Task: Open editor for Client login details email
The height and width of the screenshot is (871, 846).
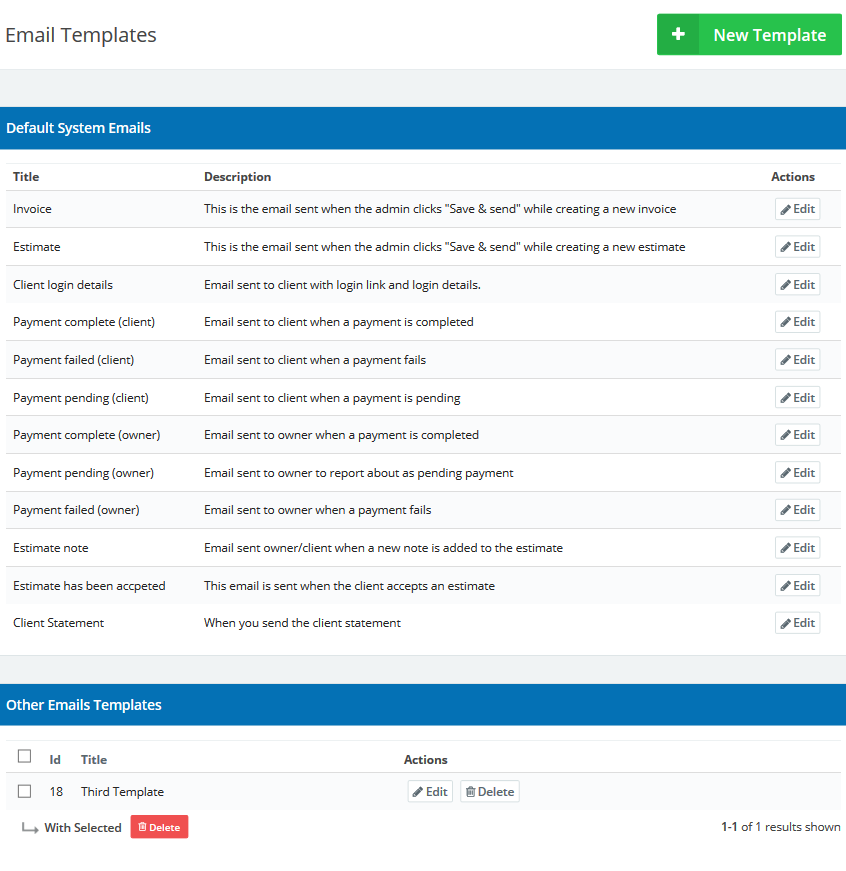Action: (797, 285)
